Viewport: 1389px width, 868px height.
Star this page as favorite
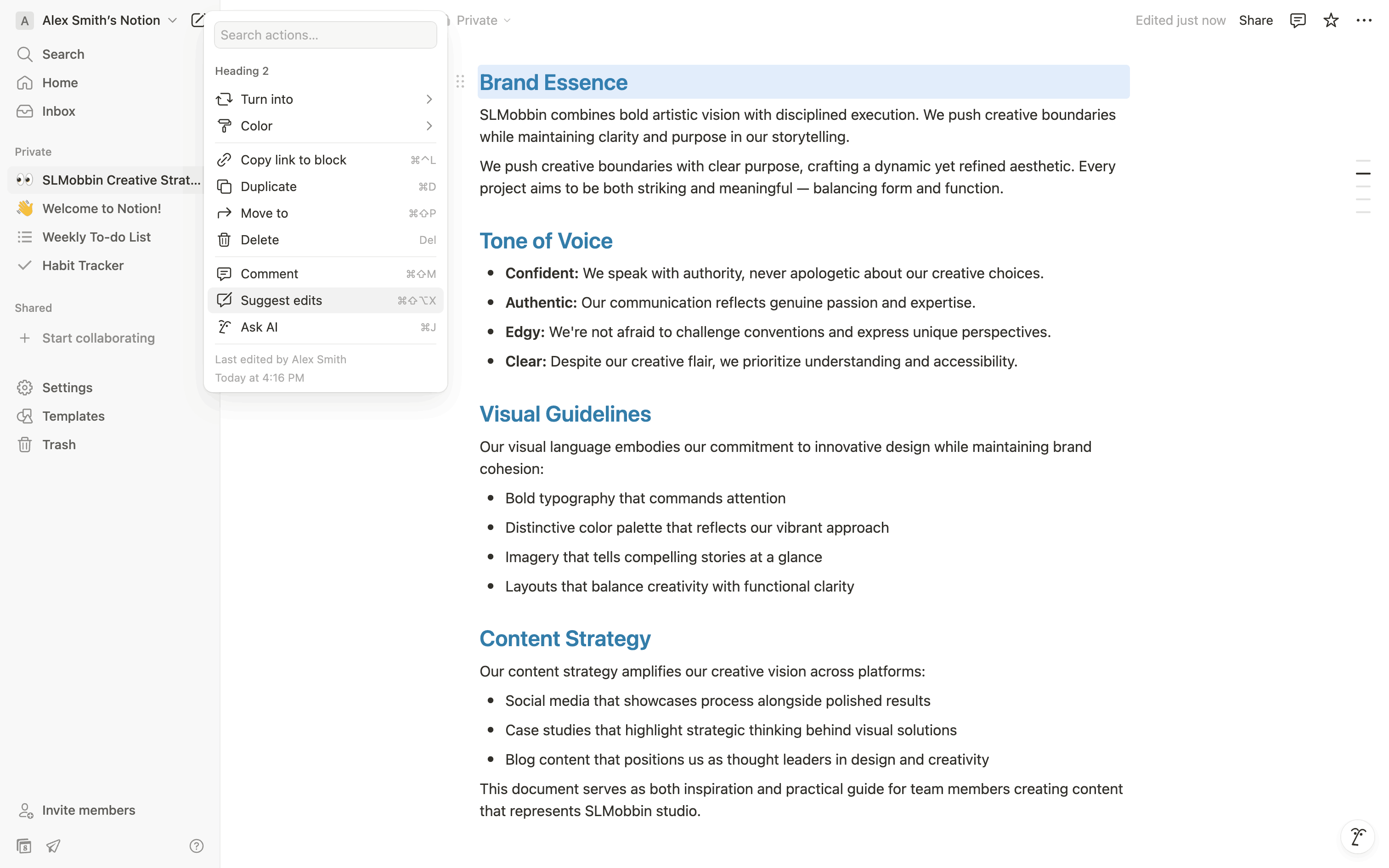[x=1331, y=21]
